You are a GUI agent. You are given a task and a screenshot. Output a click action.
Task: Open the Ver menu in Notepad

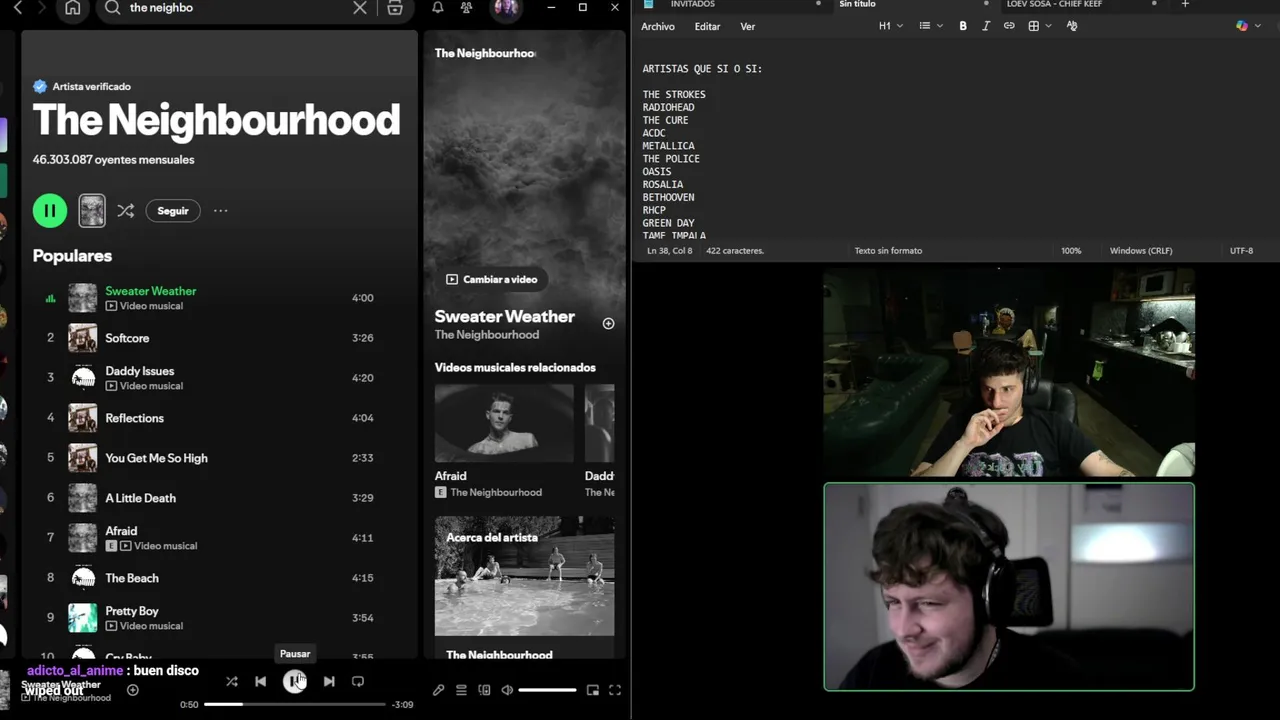tap(747, 26)
